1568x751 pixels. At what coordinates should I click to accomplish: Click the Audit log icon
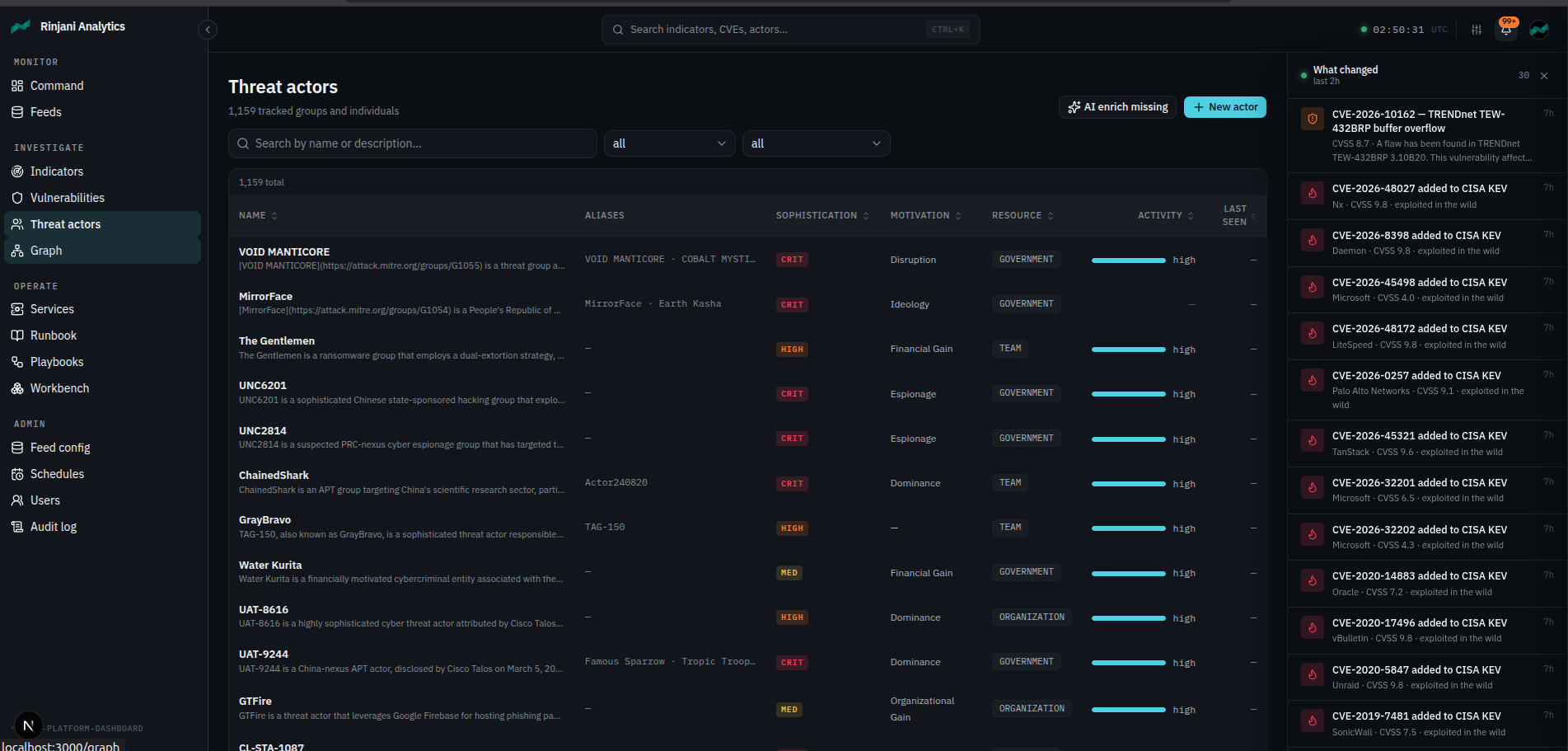pyautogui.click(x=17, y=527)
